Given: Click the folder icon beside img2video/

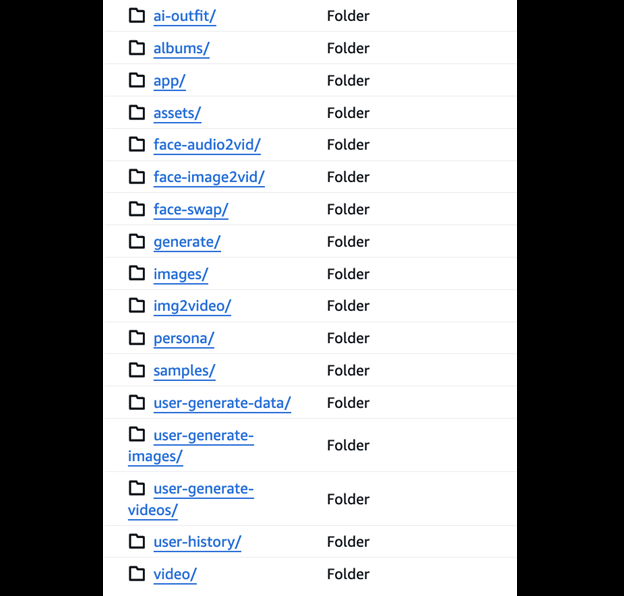Looking at the screenshot, I should pos(137,305).
